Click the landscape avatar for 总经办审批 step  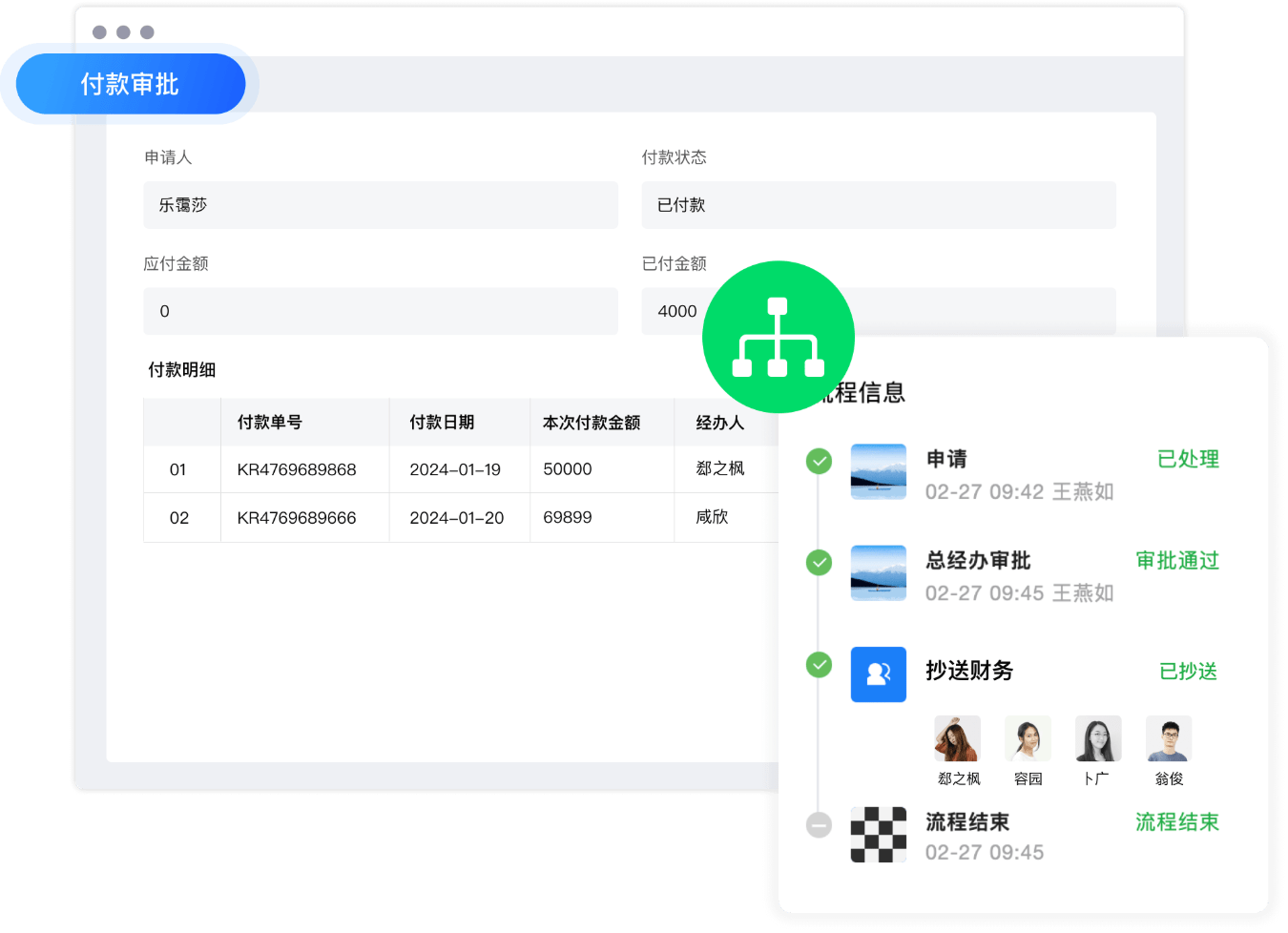(878, 572)
